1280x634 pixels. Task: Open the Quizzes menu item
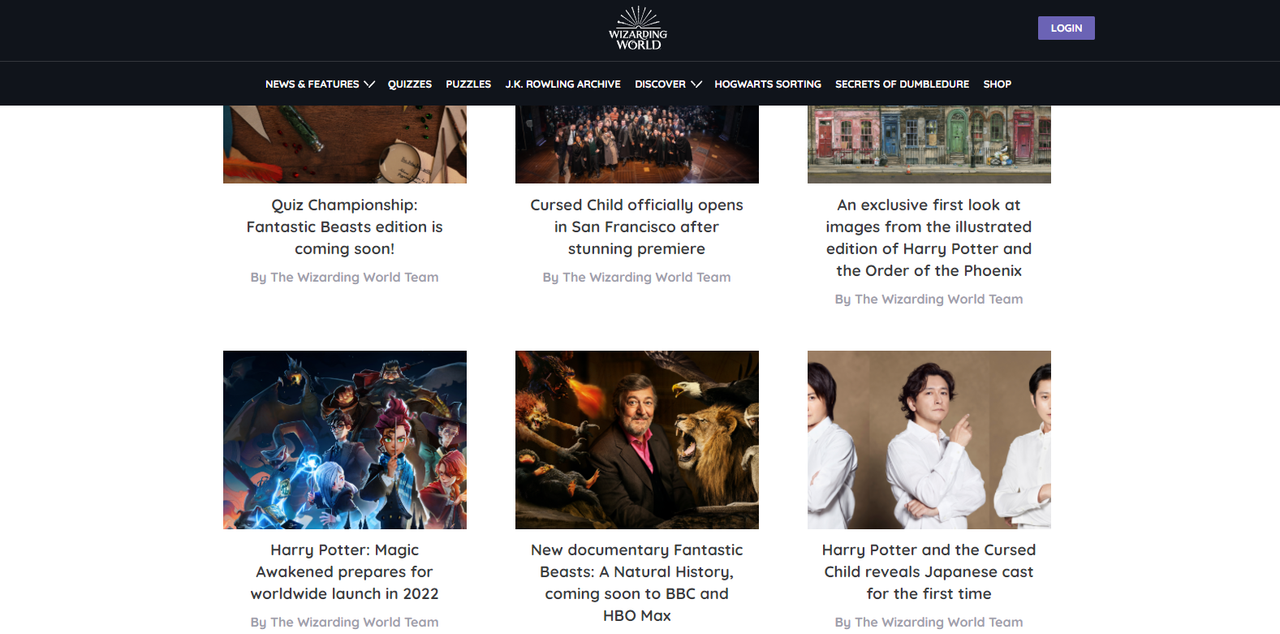pos(410,84)
